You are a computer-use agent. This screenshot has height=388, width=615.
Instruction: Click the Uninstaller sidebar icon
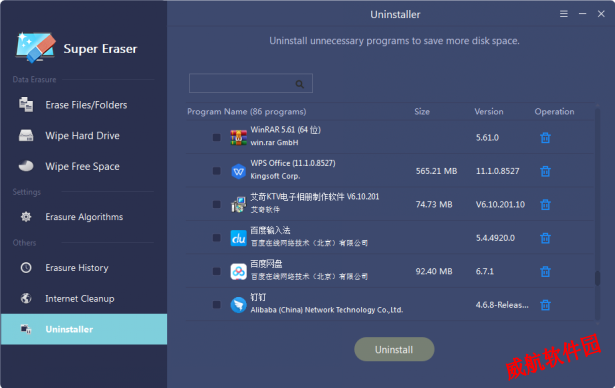(26, 329)
